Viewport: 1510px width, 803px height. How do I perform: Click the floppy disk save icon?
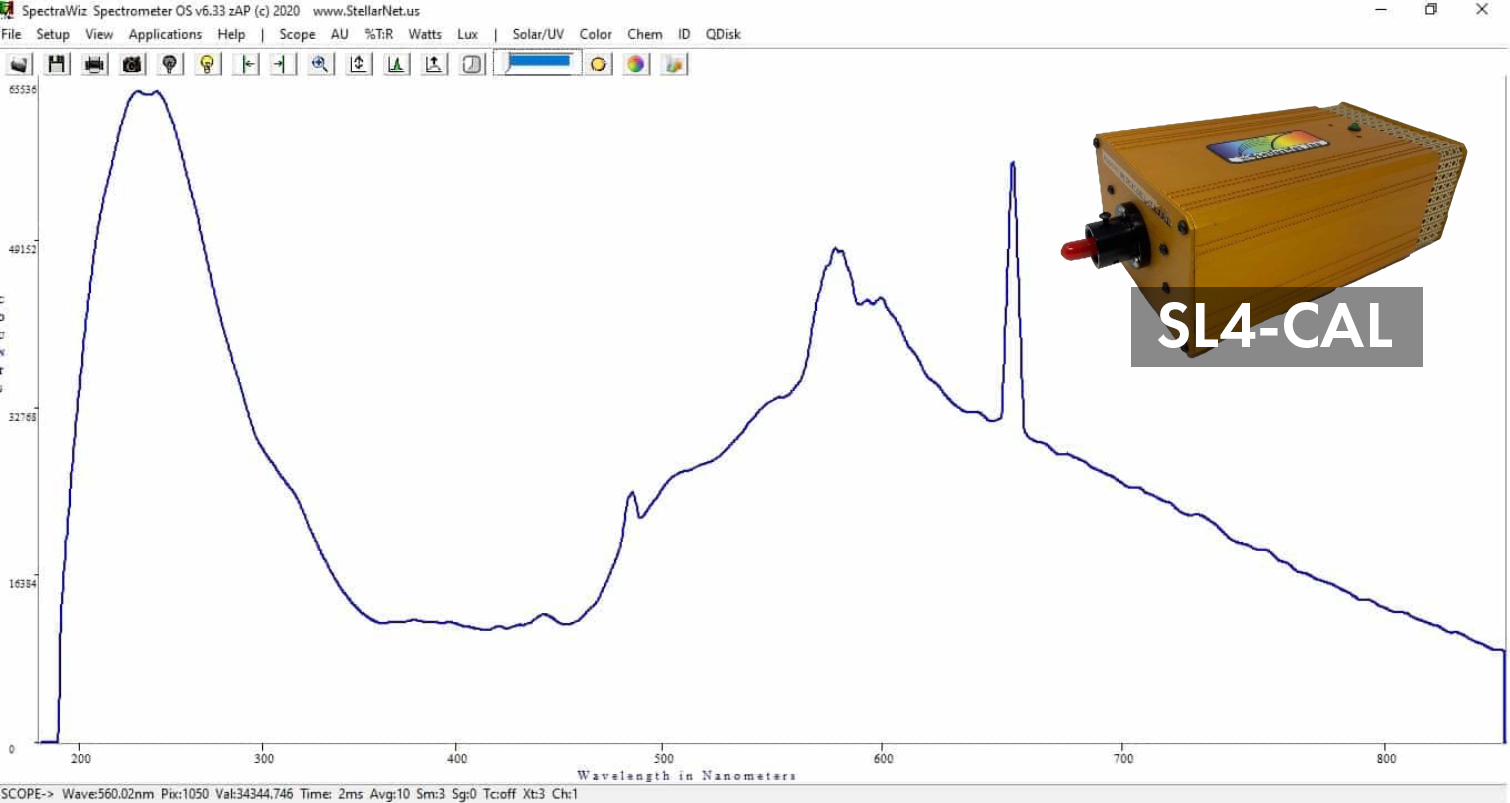[x=57, y=64]
